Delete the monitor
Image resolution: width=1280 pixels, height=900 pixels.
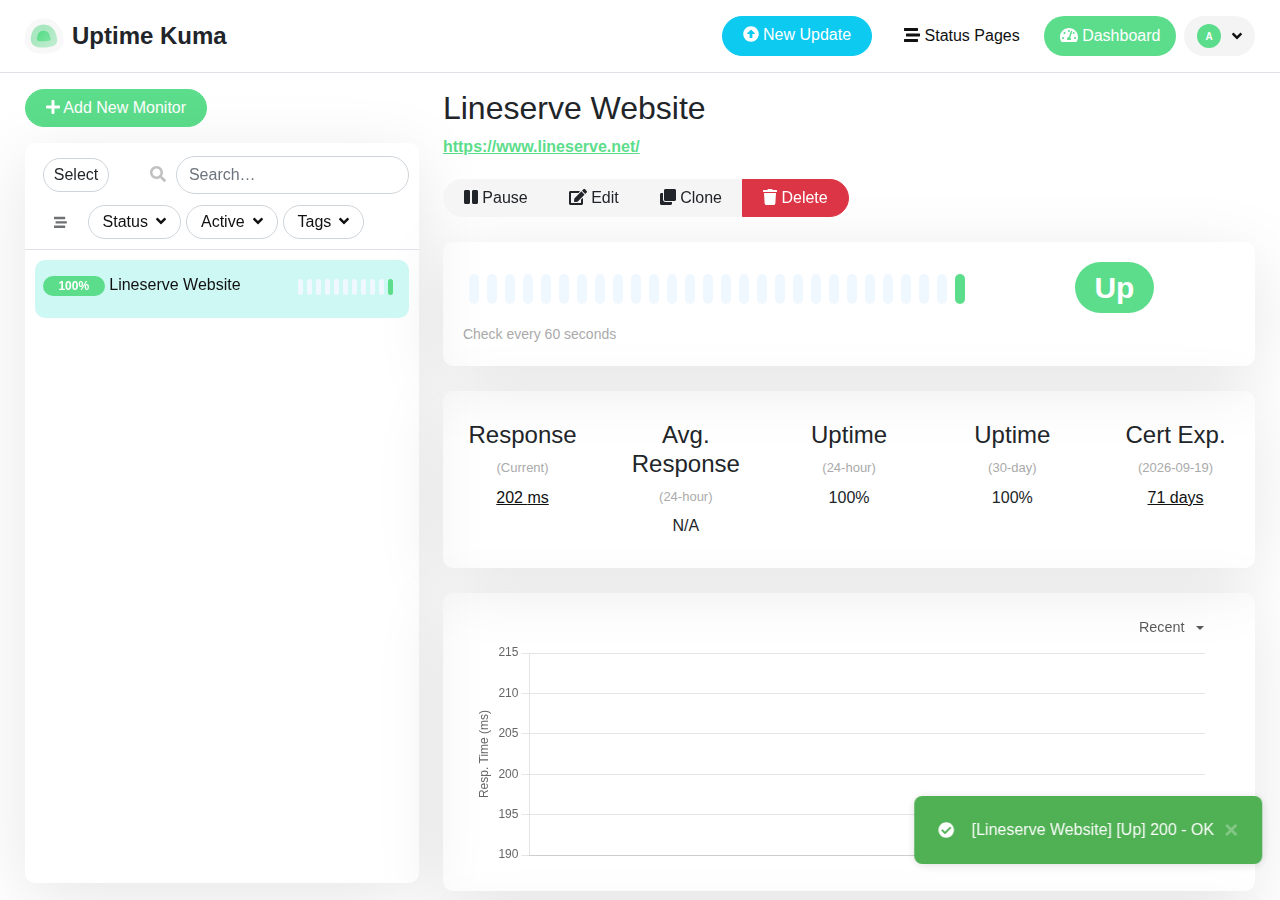point(795,198)
